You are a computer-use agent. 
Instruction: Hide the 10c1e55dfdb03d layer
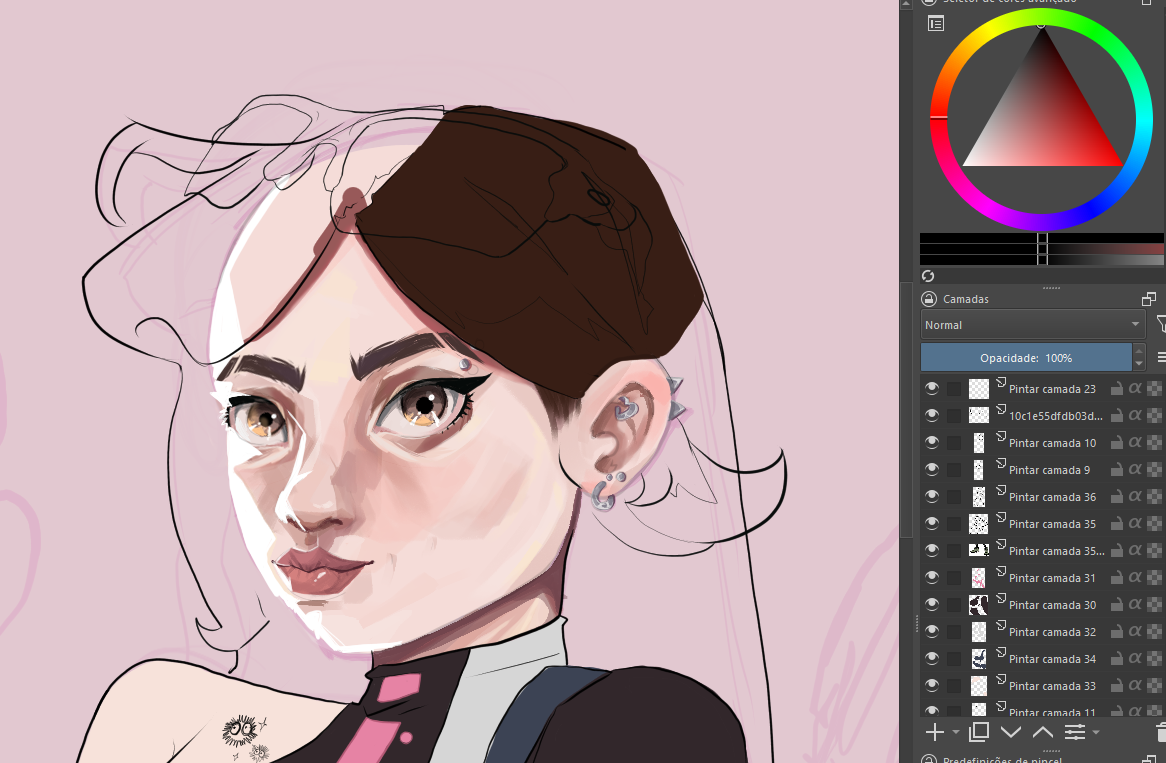click(x=932, y=415)
